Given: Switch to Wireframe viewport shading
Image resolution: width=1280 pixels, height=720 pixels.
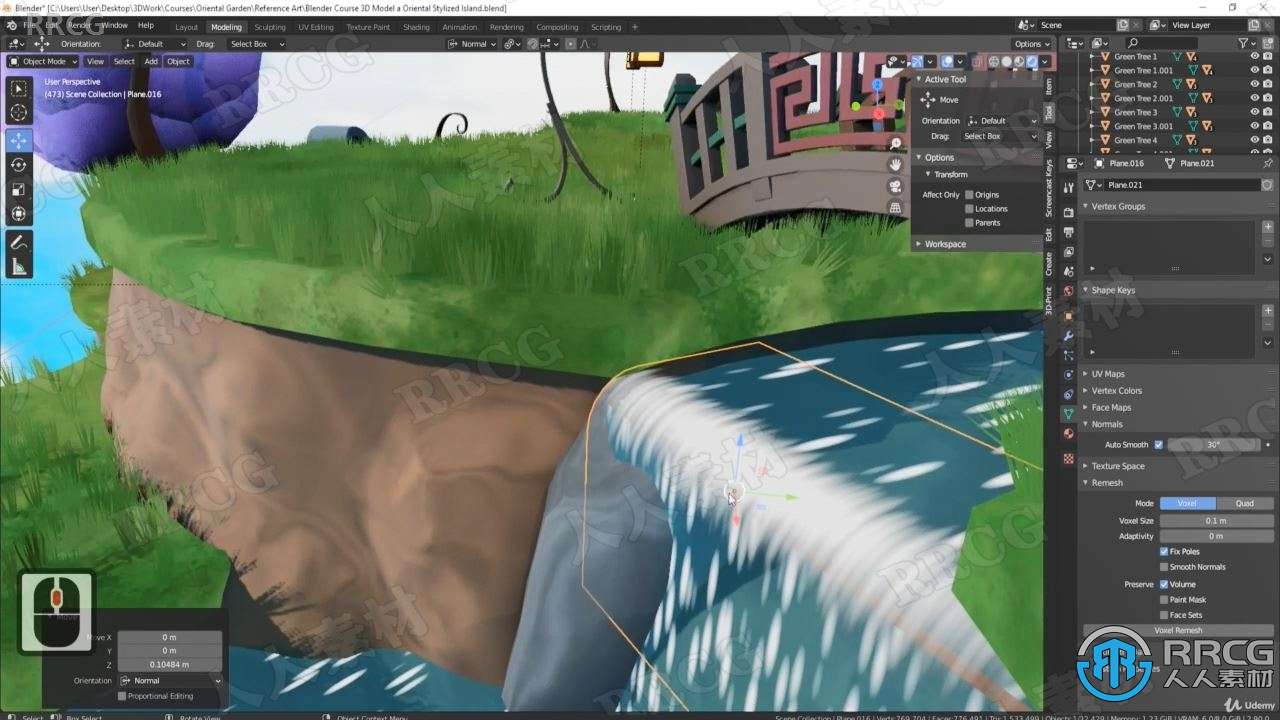Looking at the screenshot, I should (994, 62).
